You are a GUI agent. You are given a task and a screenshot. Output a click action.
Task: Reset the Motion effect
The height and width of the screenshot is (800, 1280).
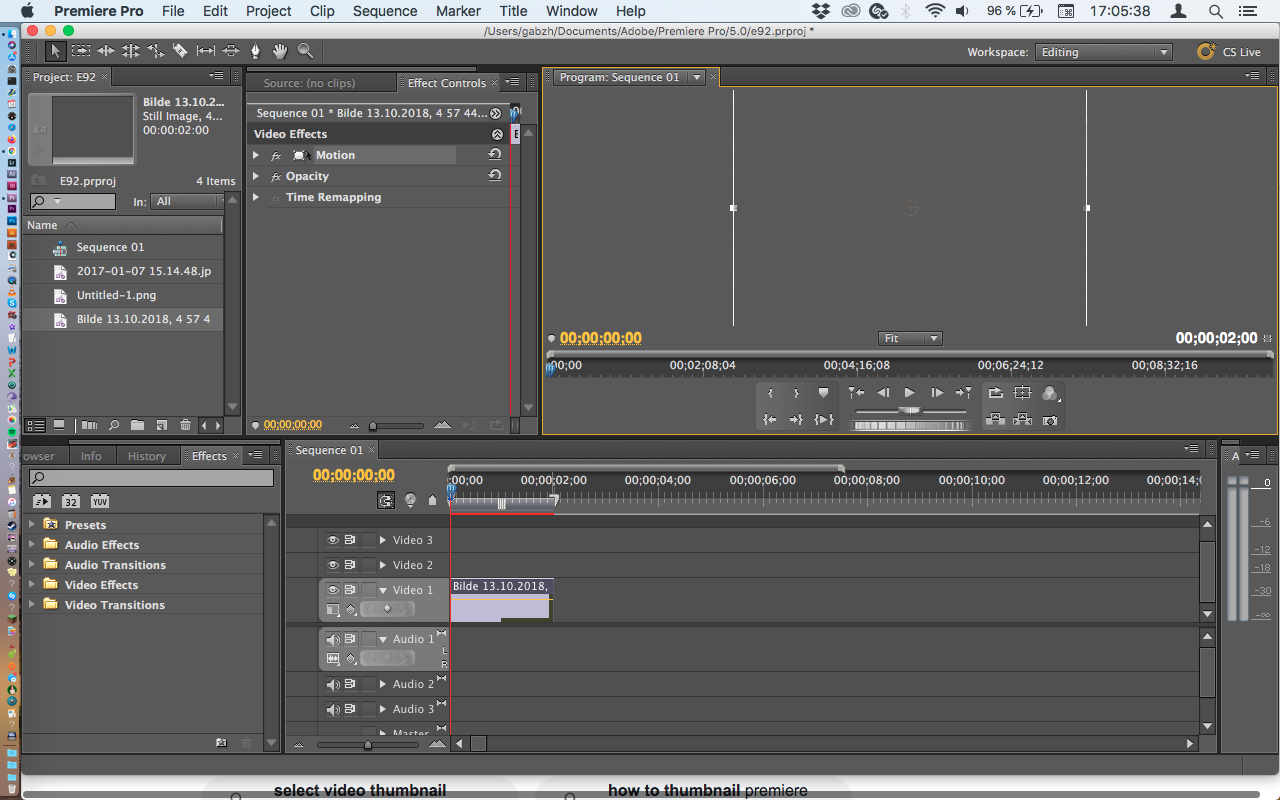[494, 155]
